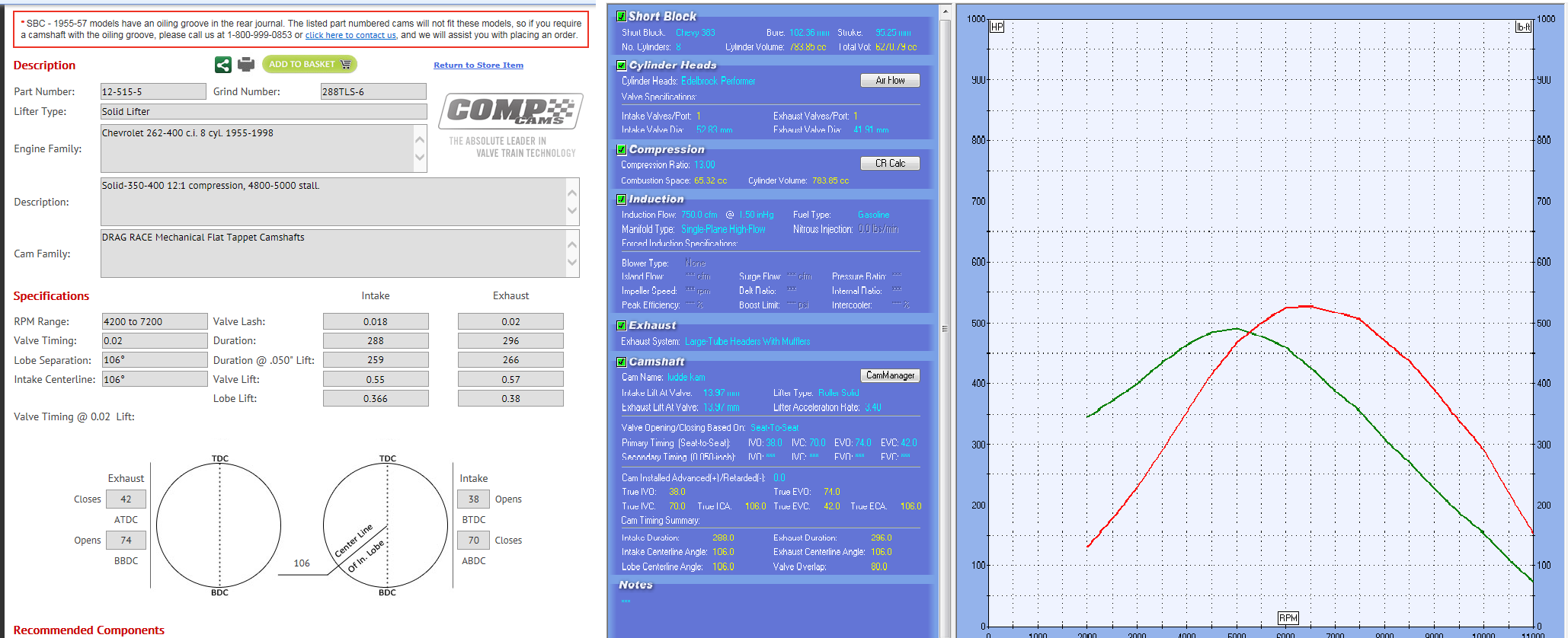Click the RPM axis label on graph
The height and width of the screenshot is (638, 1568).
pos(1288,617)
